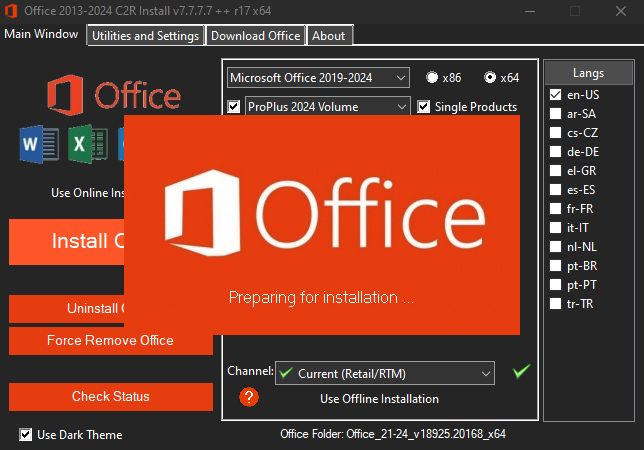644x450 pixels.
Task: Click the Office Folder path text
Action: 393,434
